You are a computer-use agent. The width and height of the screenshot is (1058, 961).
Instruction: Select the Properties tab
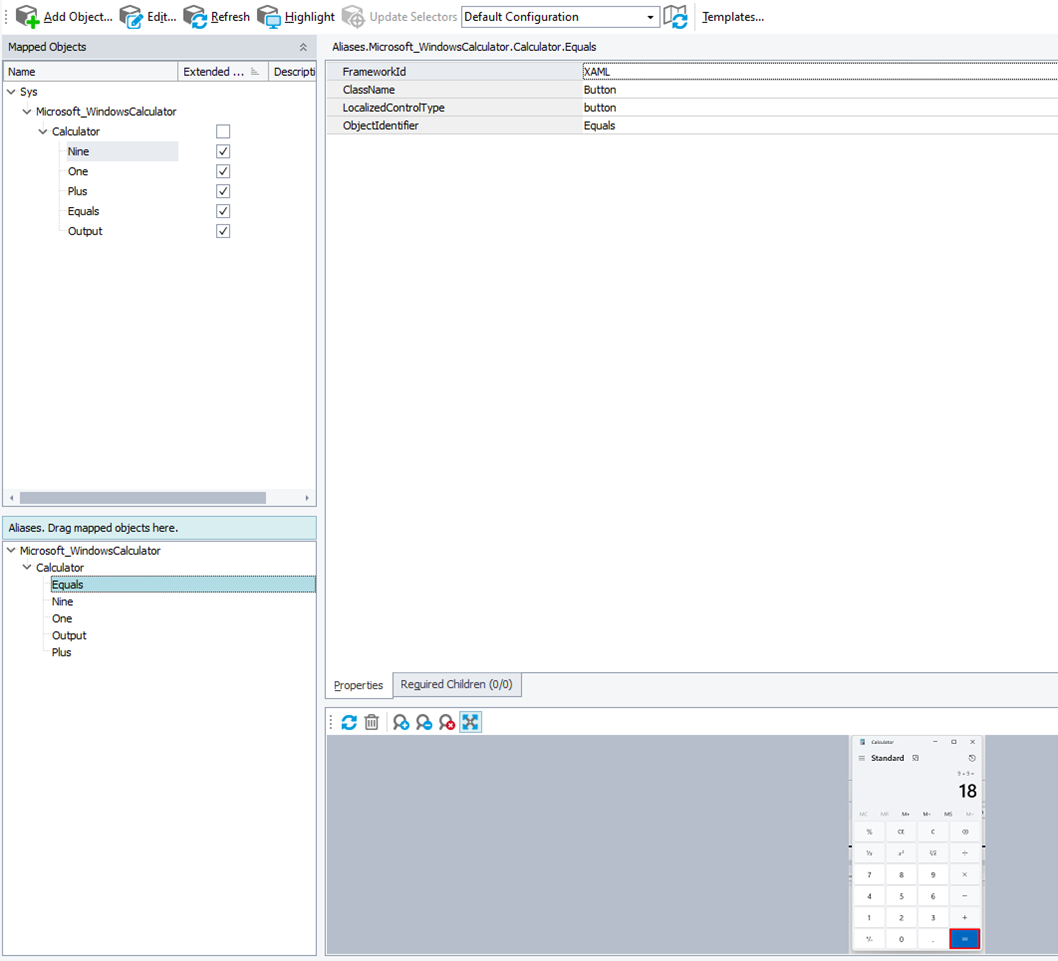(x=358, y=686)
